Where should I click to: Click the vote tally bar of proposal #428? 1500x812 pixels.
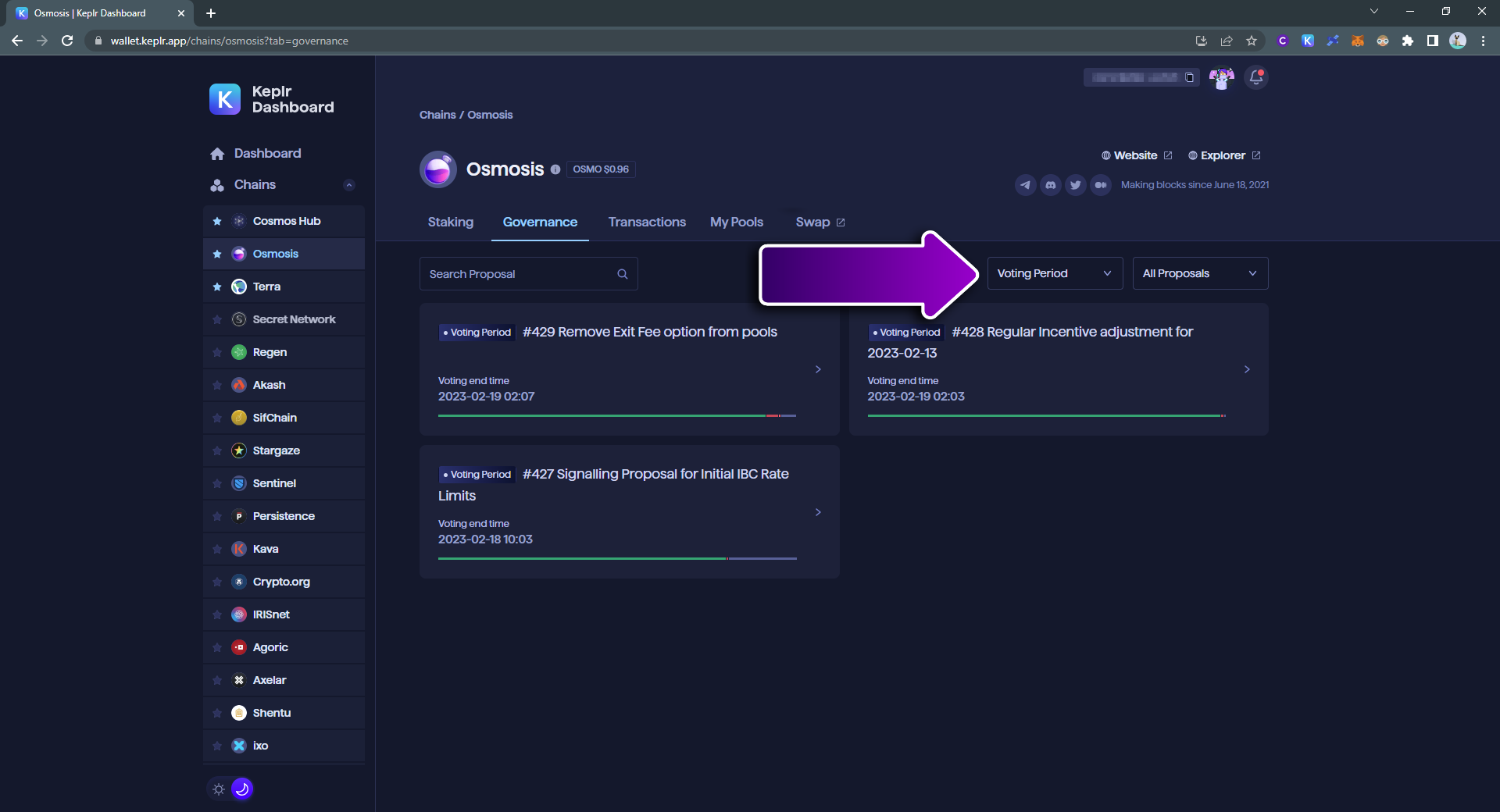(1047, 416)
